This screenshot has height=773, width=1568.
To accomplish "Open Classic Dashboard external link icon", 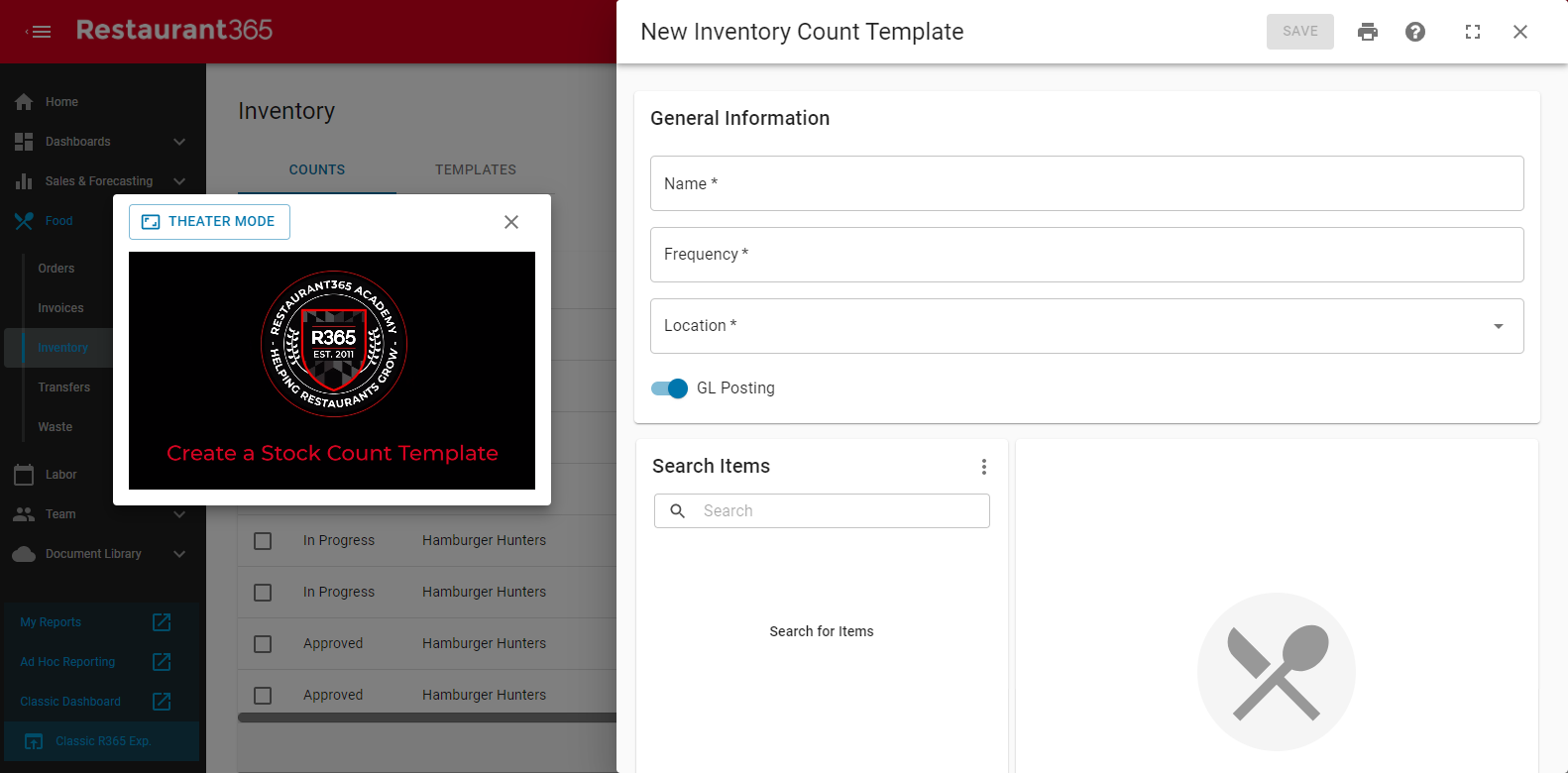I will click(162, 702).
